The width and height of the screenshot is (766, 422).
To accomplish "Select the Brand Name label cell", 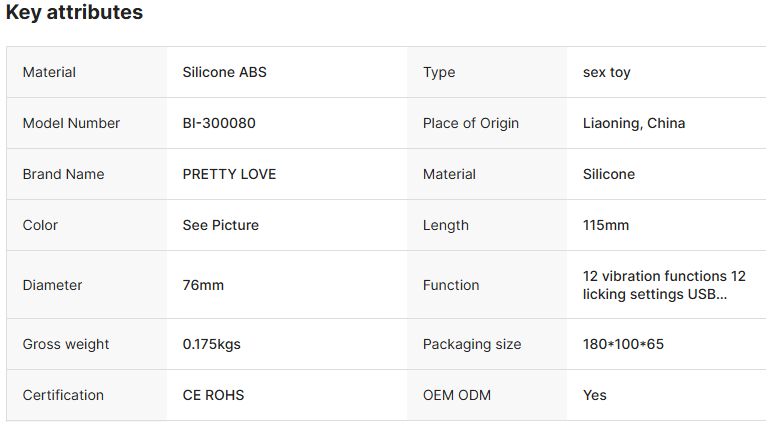I will tap(86, 174).
